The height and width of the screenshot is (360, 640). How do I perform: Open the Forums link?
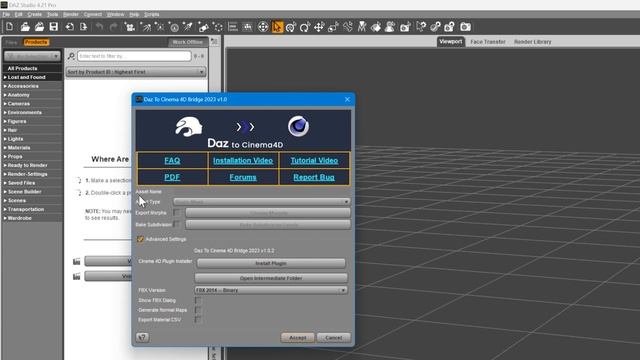point(243,177)
